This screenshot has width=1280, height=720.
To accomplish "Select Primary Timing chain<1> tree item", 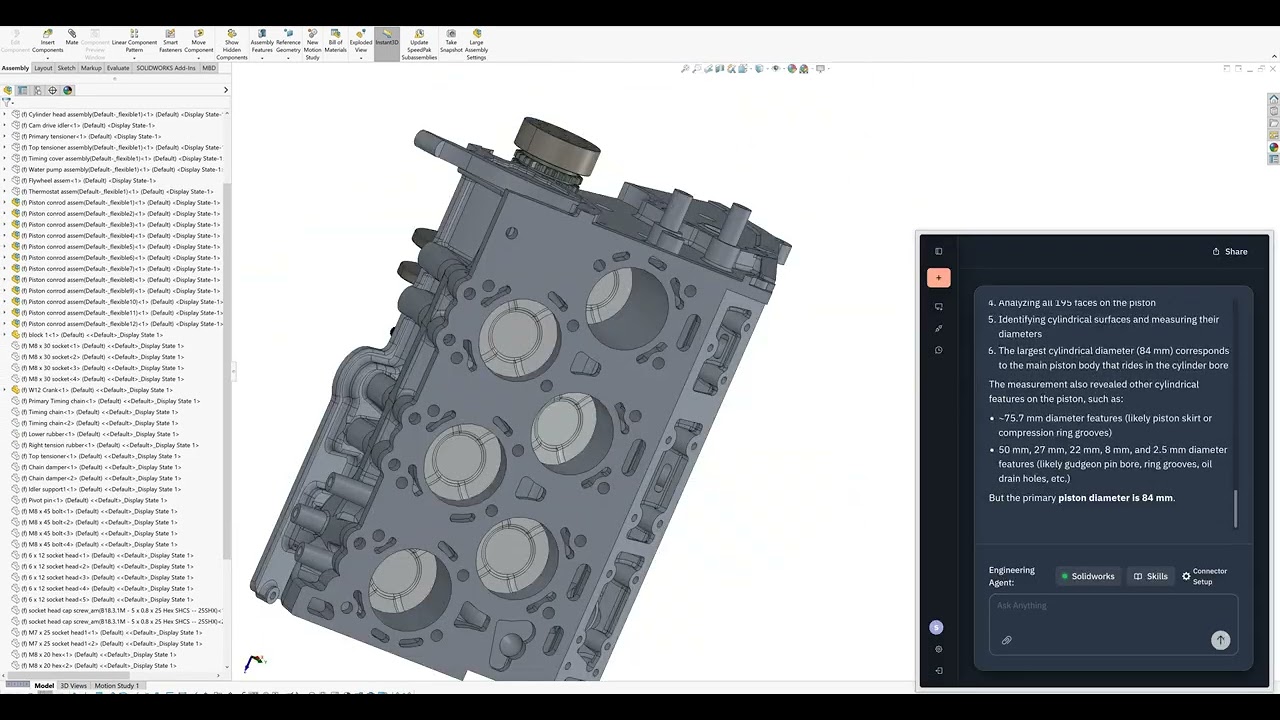I will pos(105,401).
